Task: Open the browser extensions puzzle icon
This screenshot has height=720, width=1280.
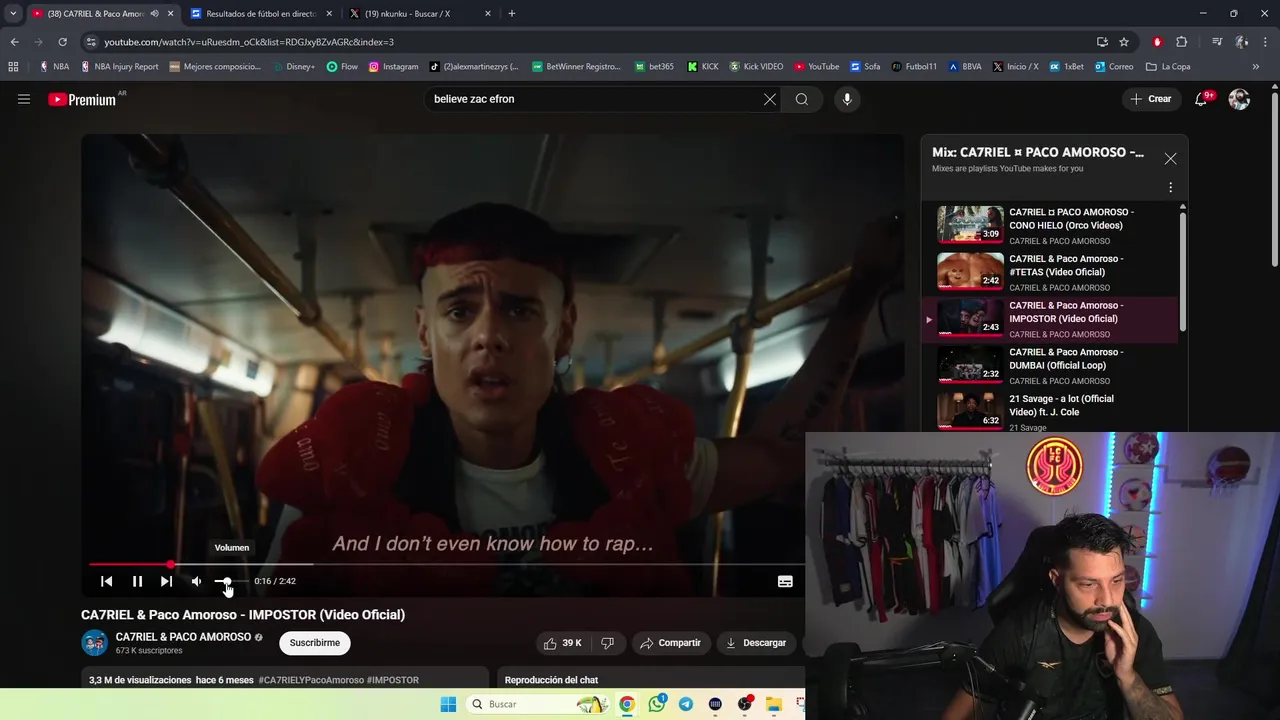Action: click(x=1181, y=42)
